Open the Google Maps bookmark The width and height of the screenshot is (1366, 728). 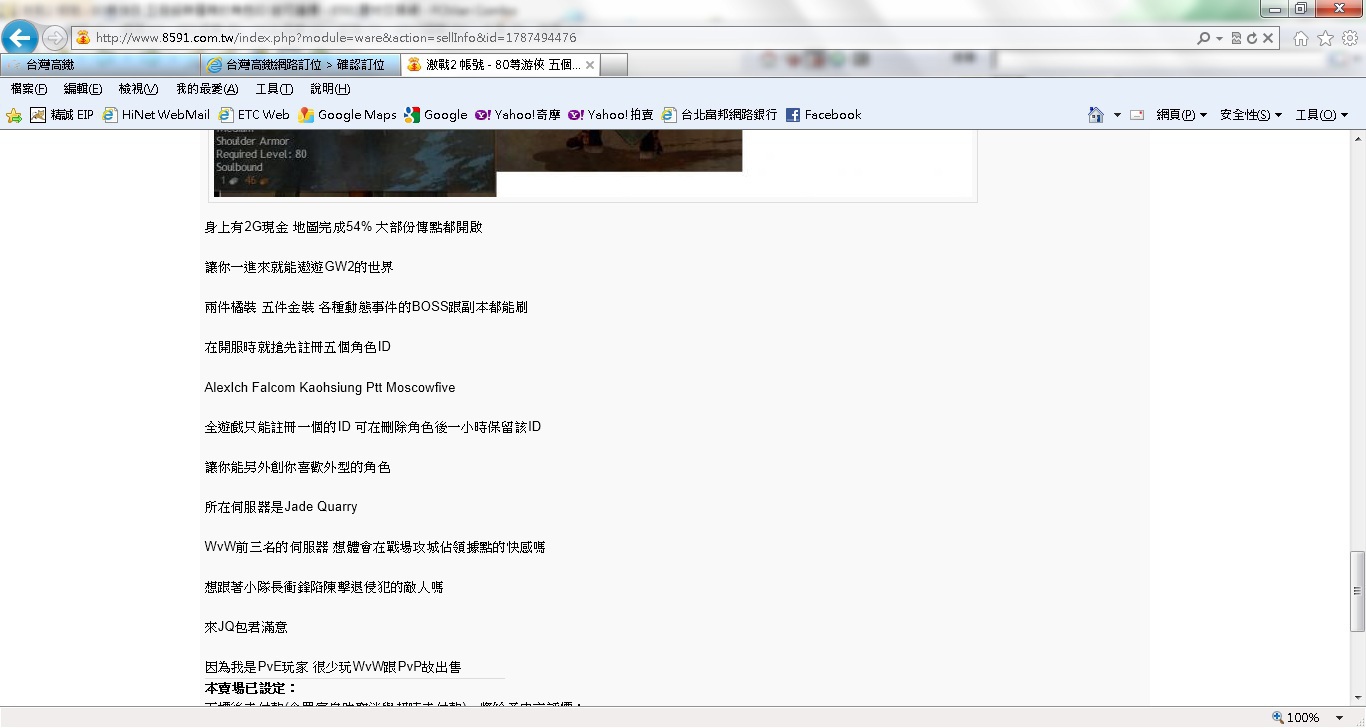347,115
